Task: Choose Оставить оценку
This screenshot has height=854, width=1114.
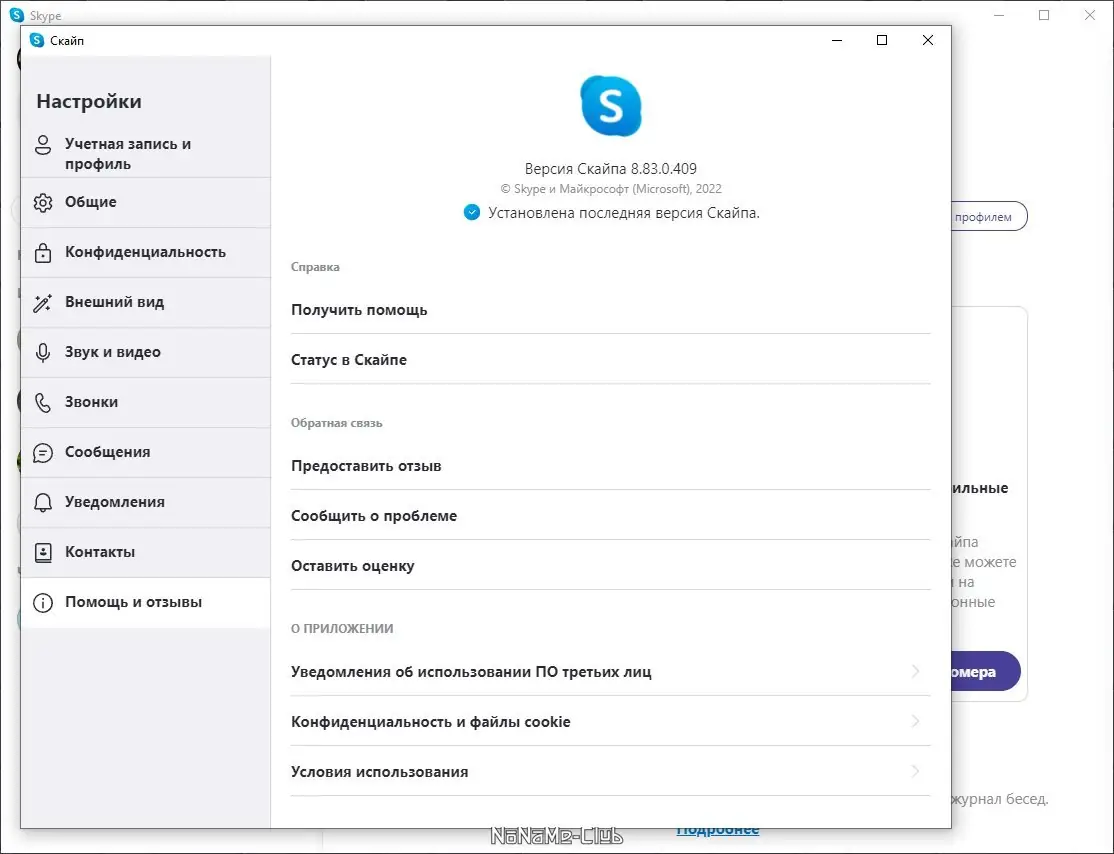Action: click(x=610, y=566)
